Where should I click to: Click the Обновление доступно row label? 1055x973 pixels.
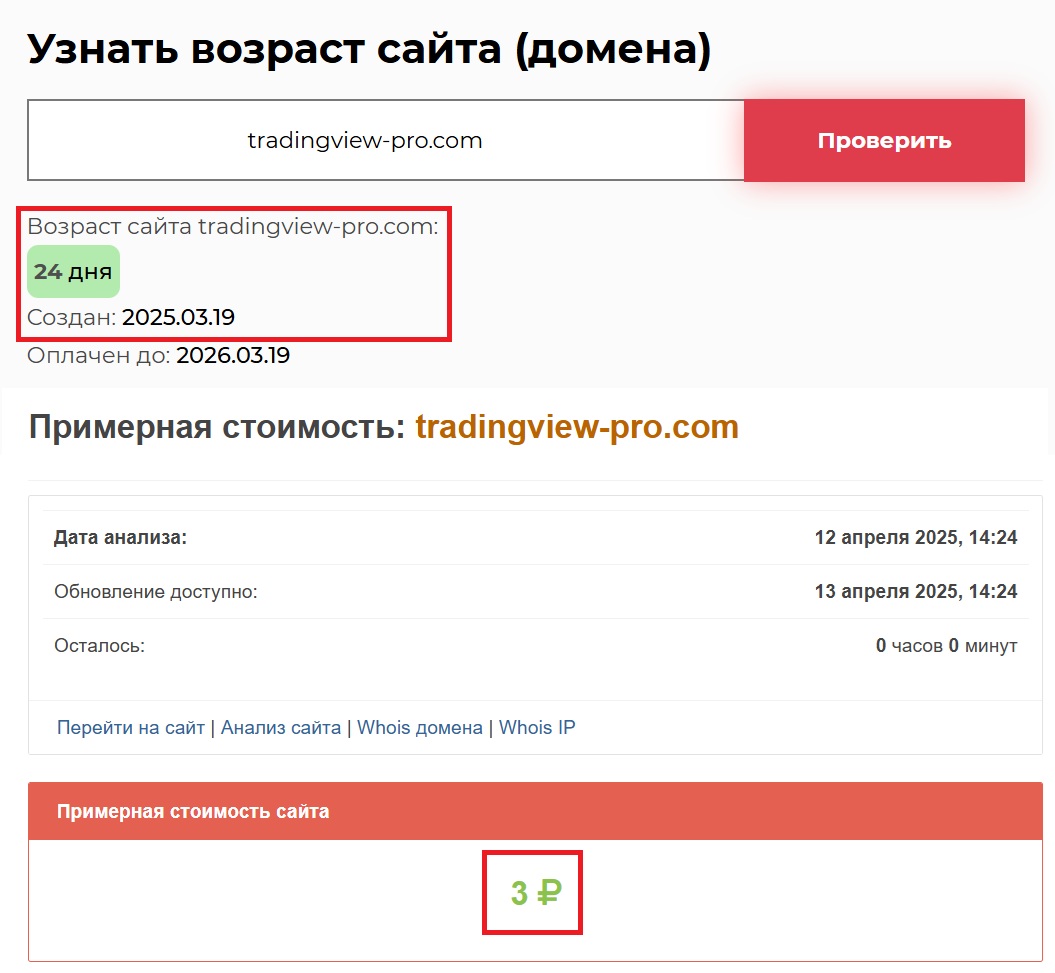(156, 592)
